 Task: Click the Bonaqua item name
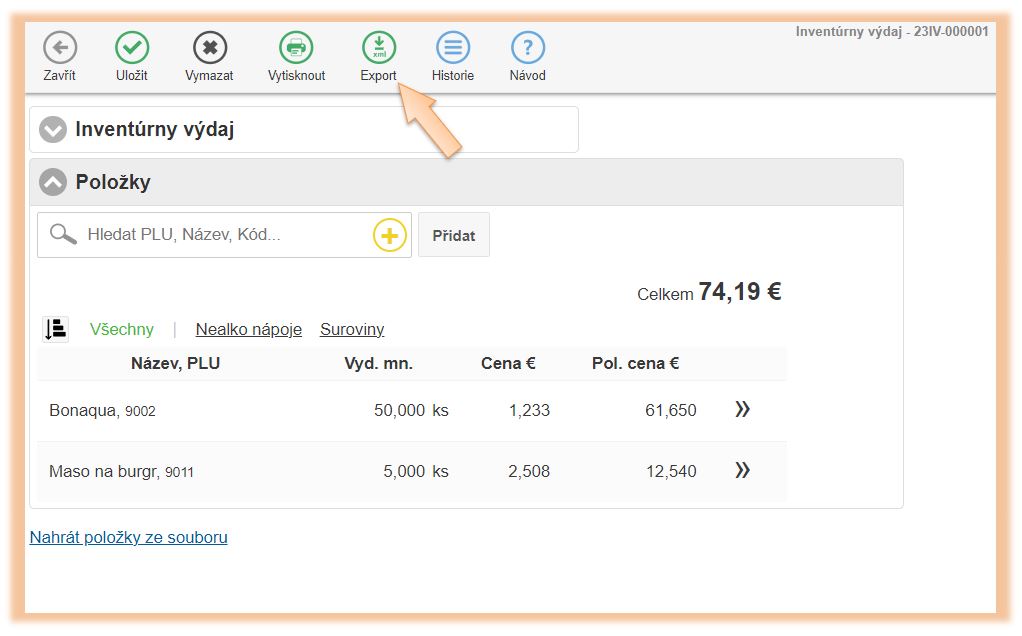[x=84, y=410]
